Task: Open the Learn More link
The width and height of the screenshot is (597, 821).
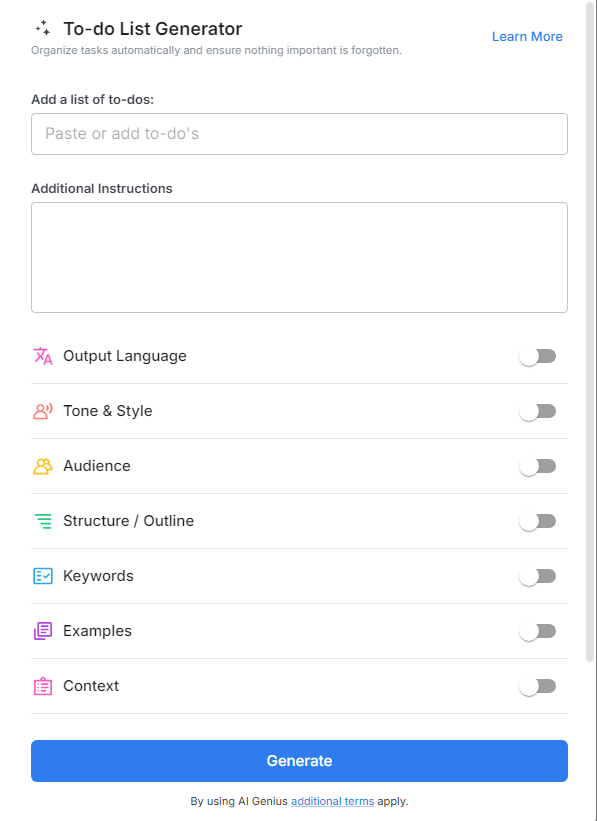Action: pos(527,36)
